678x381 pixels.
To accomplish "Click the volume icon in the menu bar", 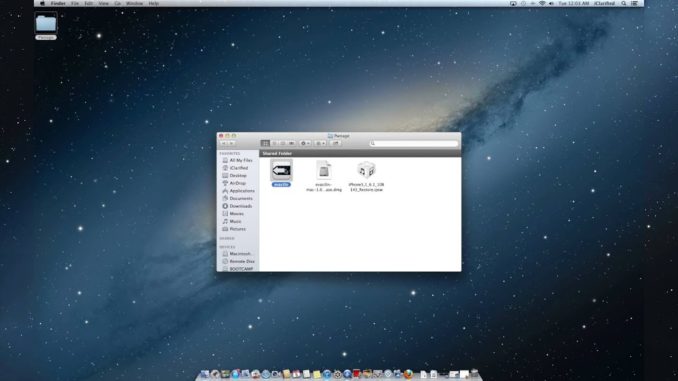I will click(x=551, y=3).
